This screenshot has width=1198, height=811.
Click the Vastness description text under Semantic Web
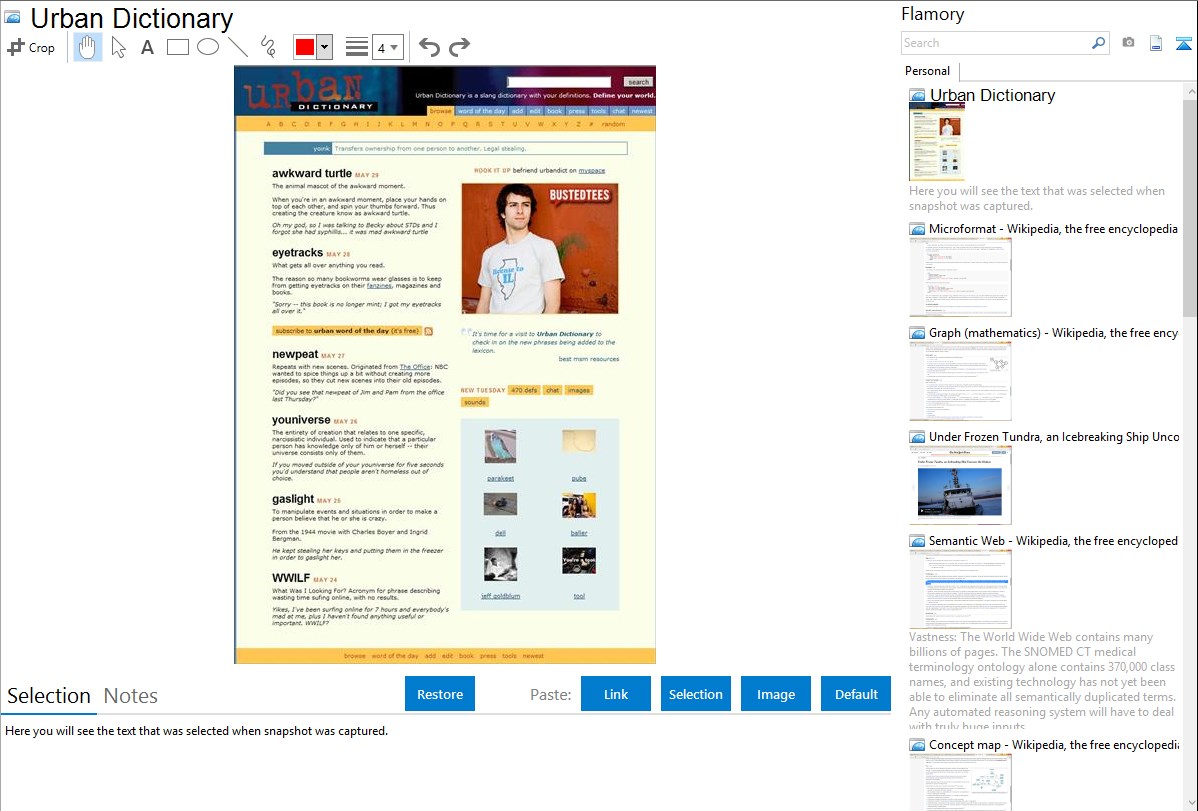coord(1042,681)
